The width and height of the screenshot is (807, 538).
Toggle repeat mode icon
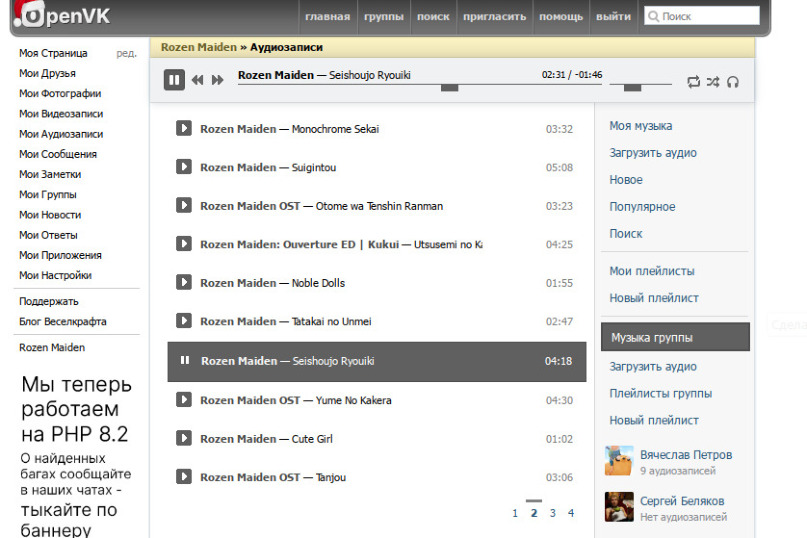tap(693, 81)
